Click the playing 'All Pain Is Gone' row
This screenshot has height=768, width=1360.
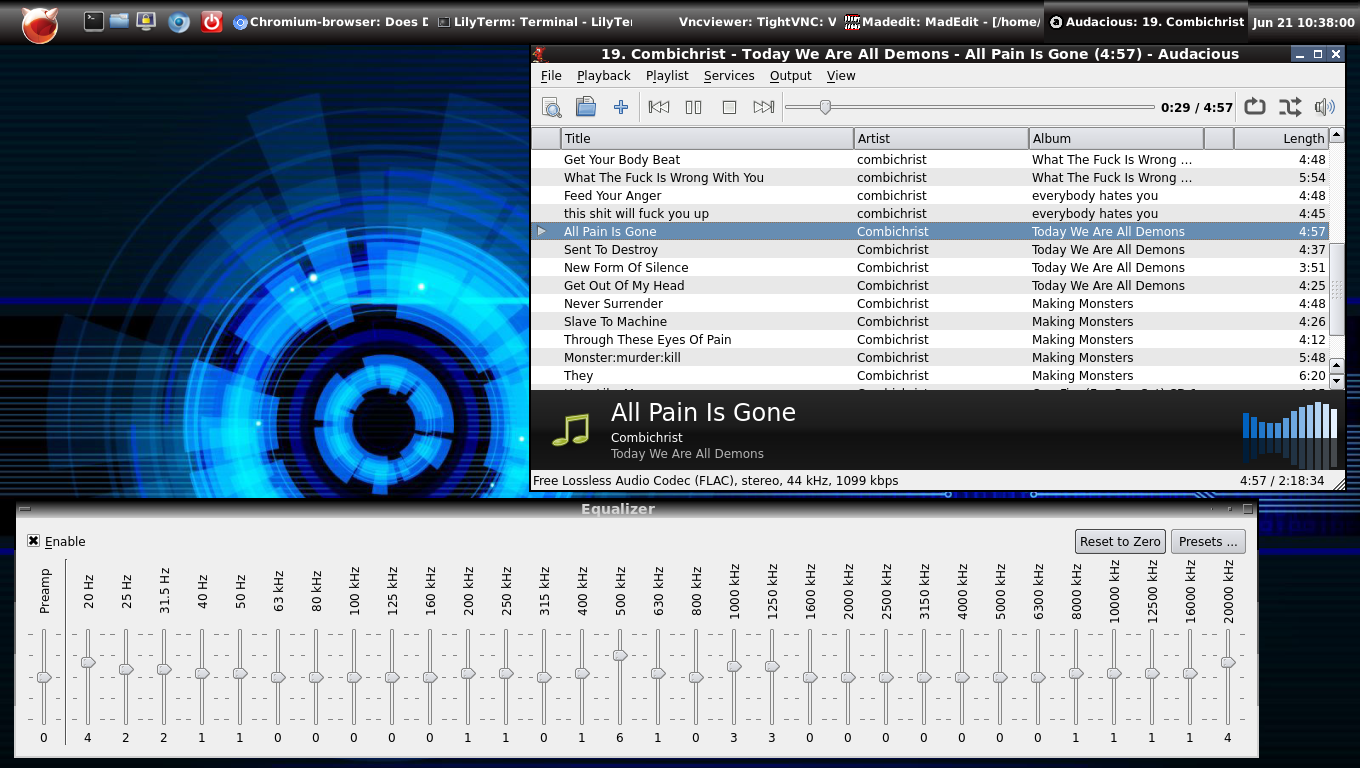[929, 232]
